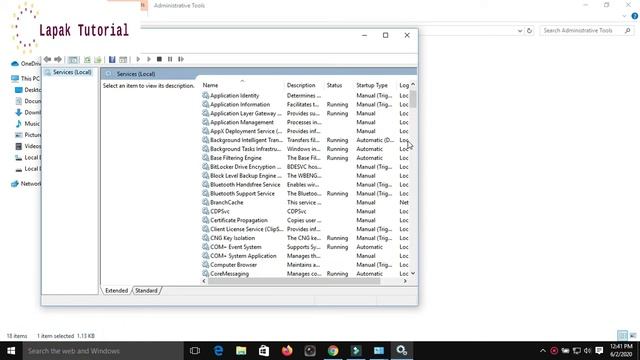This screenshot has height=360, width=640.
Task: Toggle the Show/Hide Action Pane icon
Action: [x=123, y=60]
